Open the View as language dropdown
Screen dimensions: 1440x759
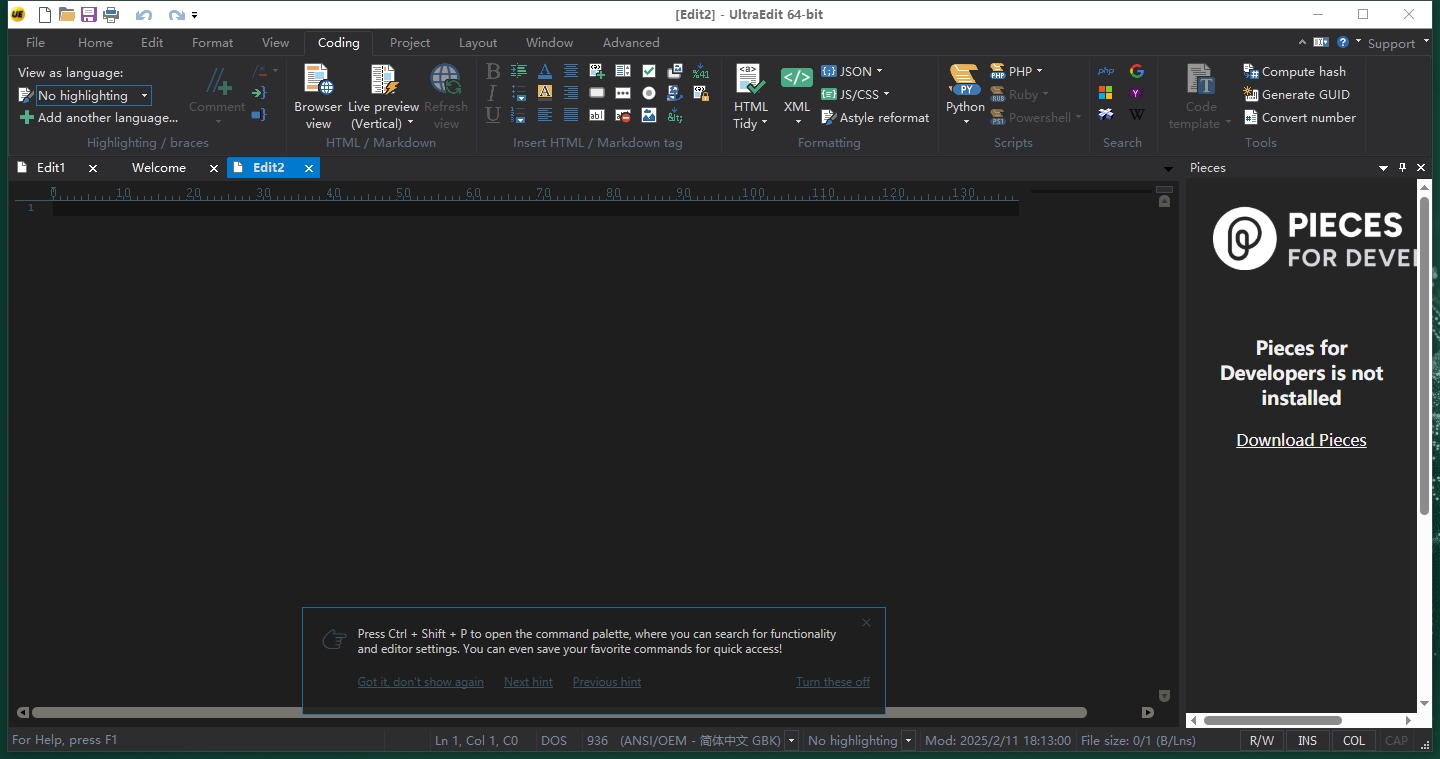[144, 96]
